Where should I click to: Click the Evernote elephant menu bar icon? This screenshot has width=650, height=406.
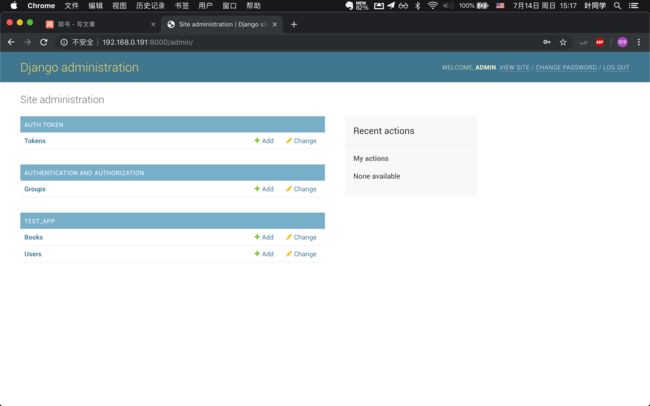[x=349, y=6]
